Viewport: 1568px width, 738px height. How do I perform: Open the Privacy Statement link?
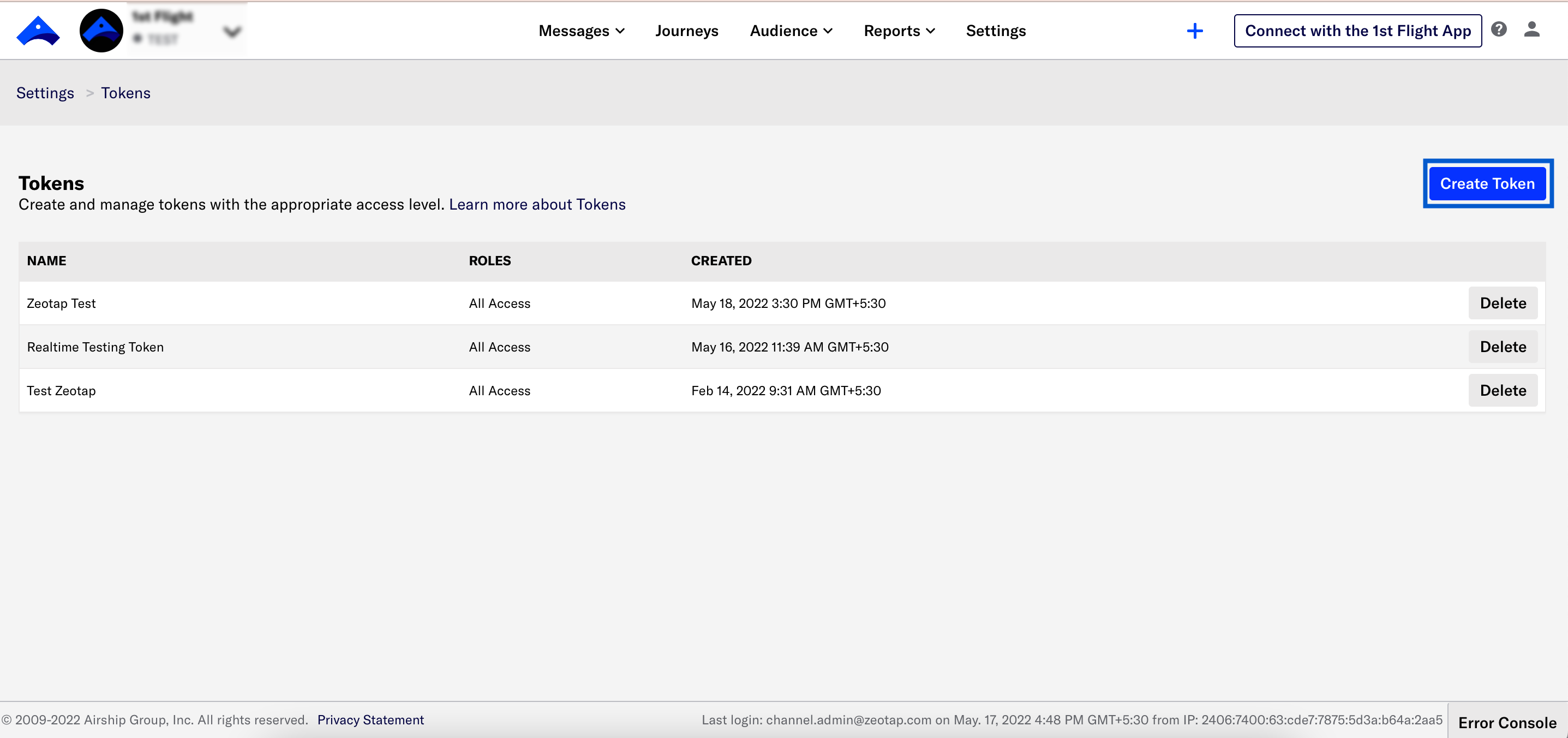370,720
